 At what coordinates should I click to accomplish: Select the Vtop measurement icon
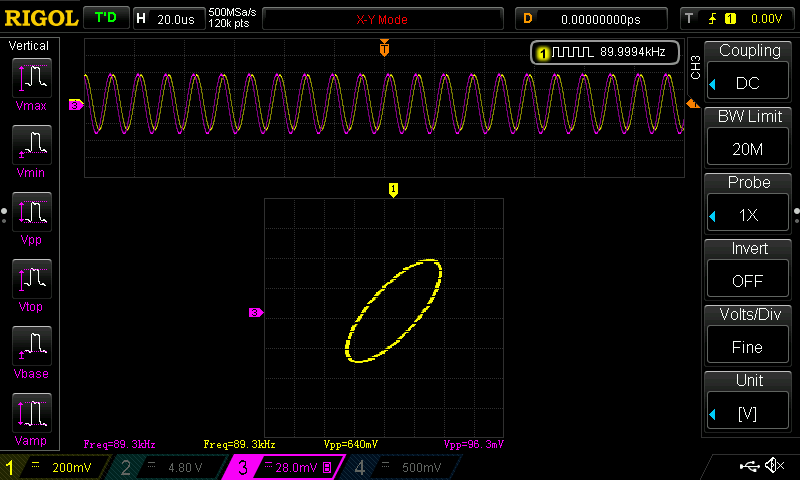click(32, 279)
